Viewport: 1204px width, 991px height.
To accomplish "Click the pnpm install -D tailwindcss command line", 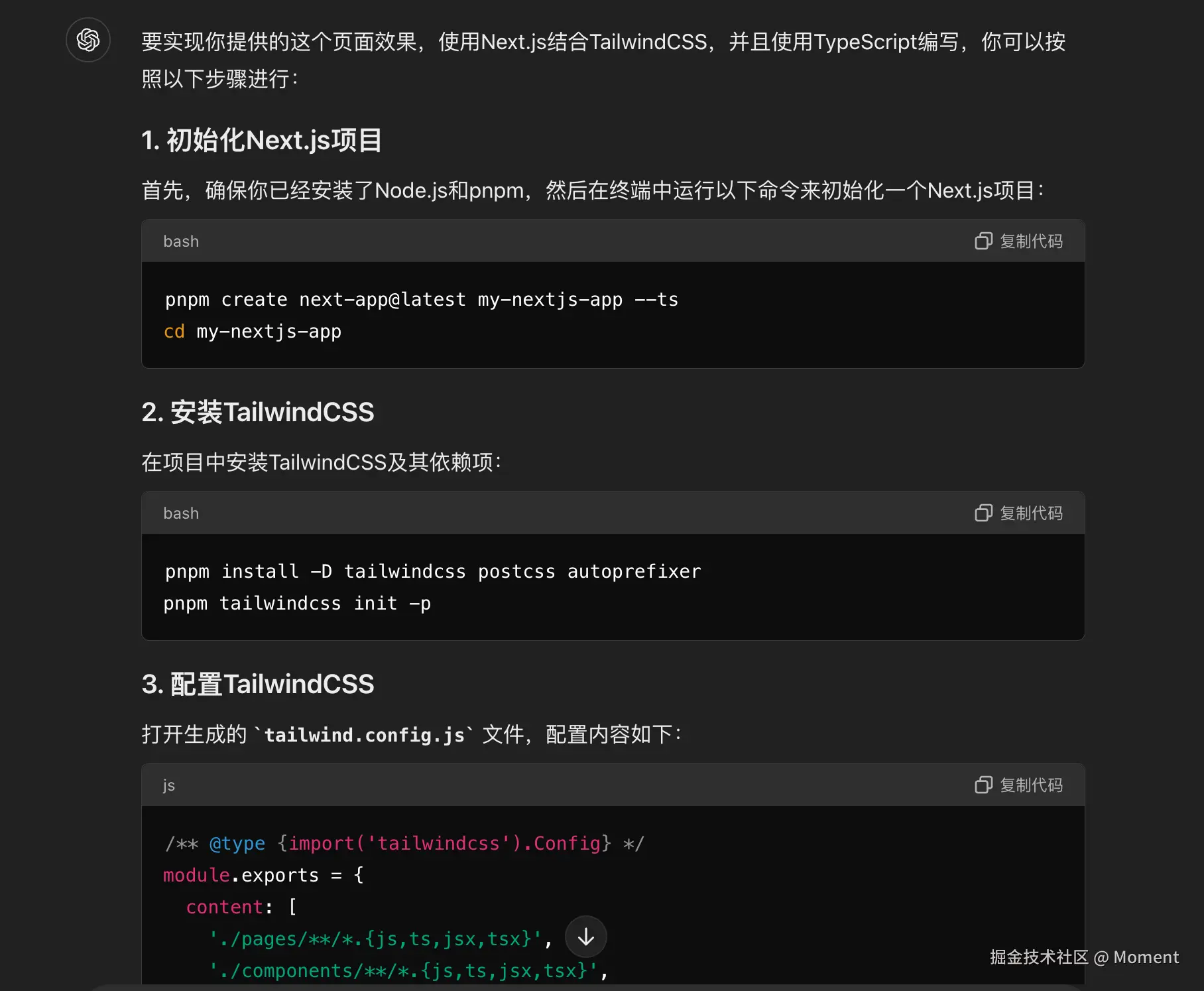I will (432, 572).
